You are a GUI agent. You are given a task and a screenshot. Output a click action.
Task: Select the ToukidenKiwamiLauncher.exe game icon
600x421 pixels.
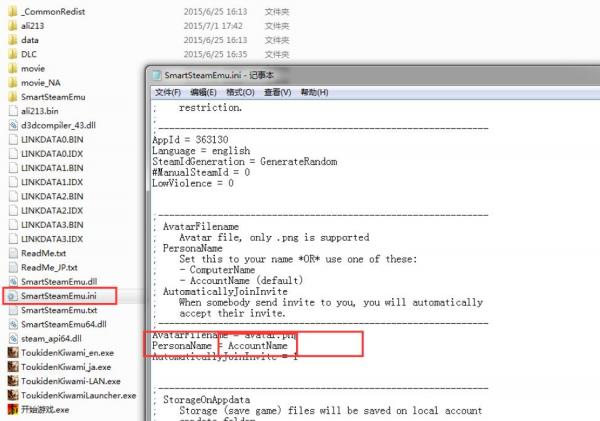coord(13,395)
